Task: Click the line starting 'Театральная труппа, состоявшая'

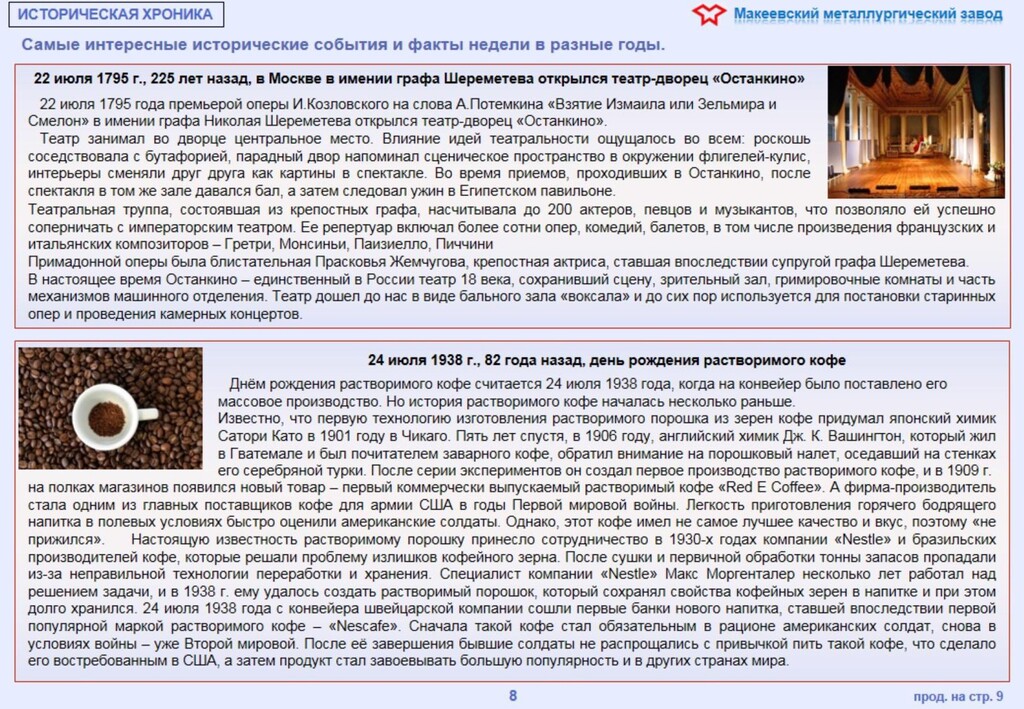Action: (511, 210)
